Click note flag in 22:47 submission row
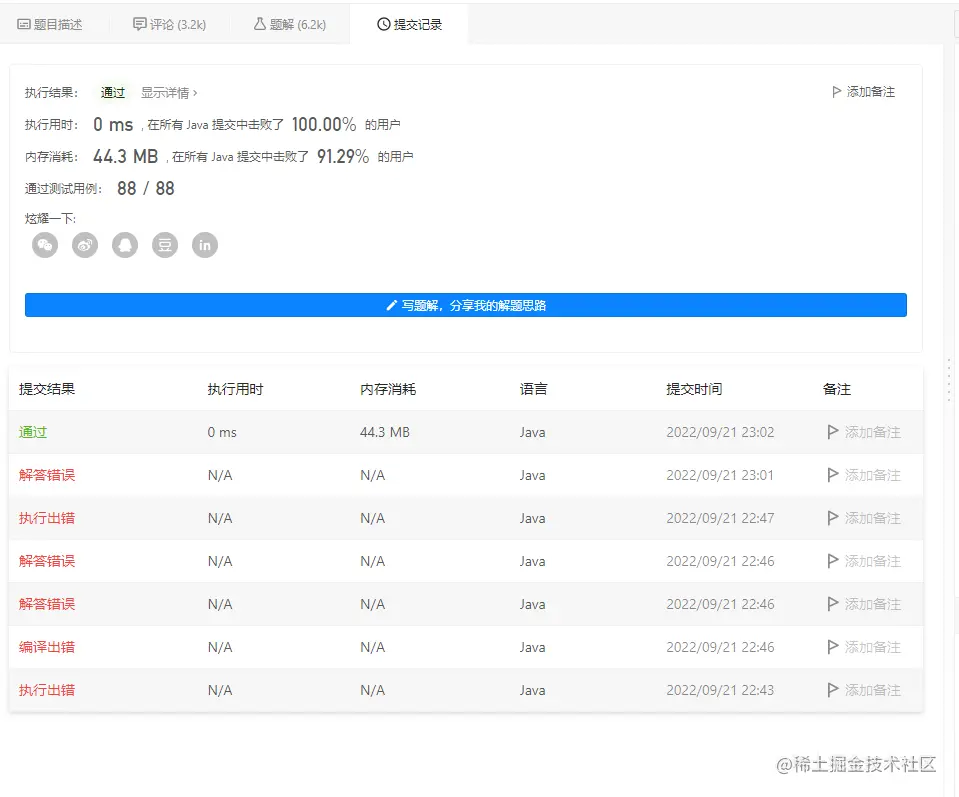Viewport: 959px width, 797px height. coord(832,518)
